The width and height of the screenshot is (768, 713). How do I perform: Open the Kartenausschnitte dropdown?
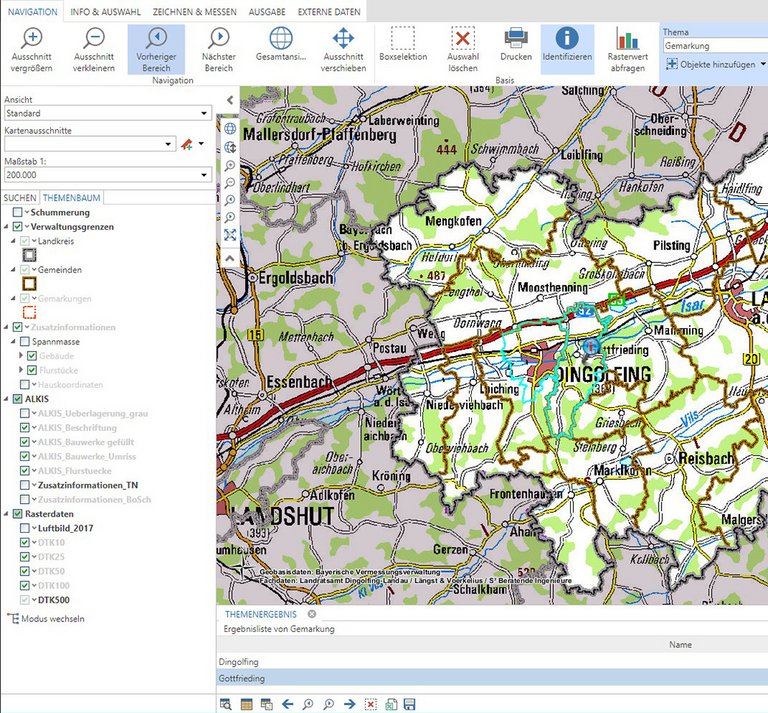click(x=90, y=144)
